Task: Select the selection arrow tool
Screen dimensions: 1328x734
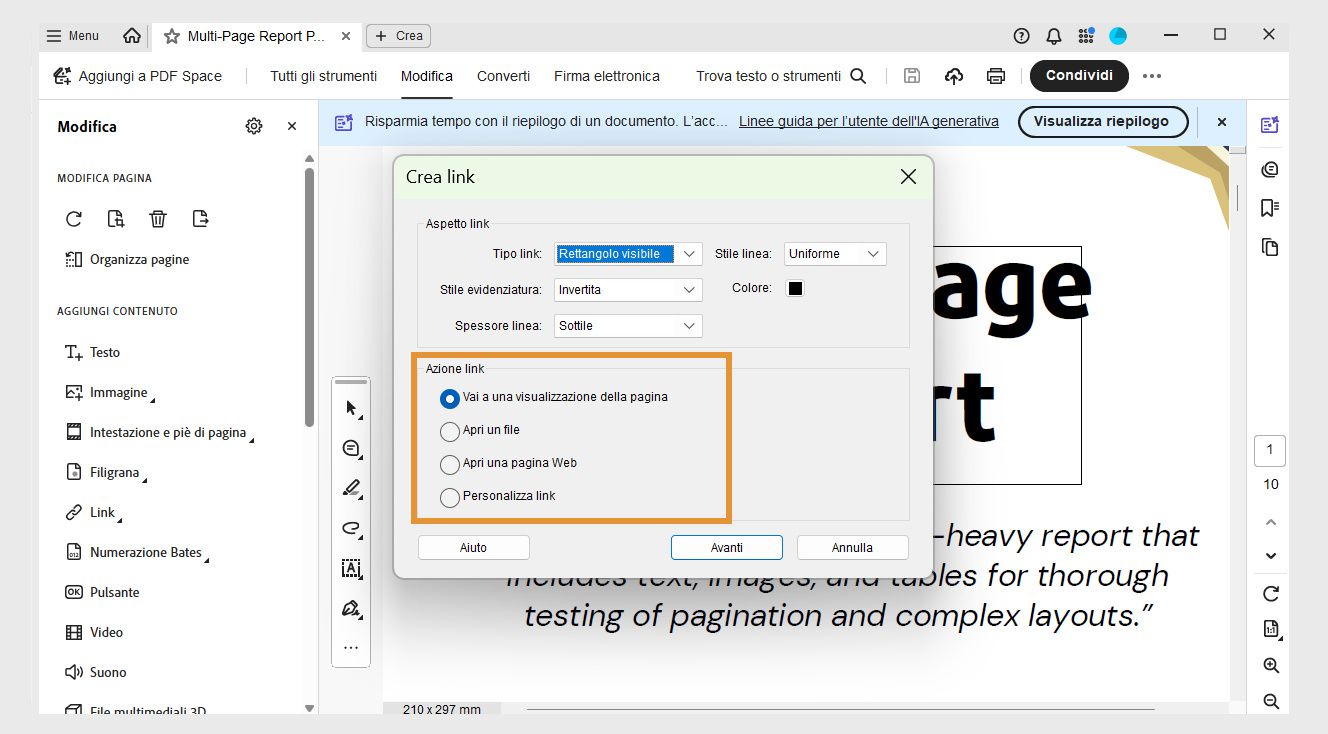Action: point(351,408)
